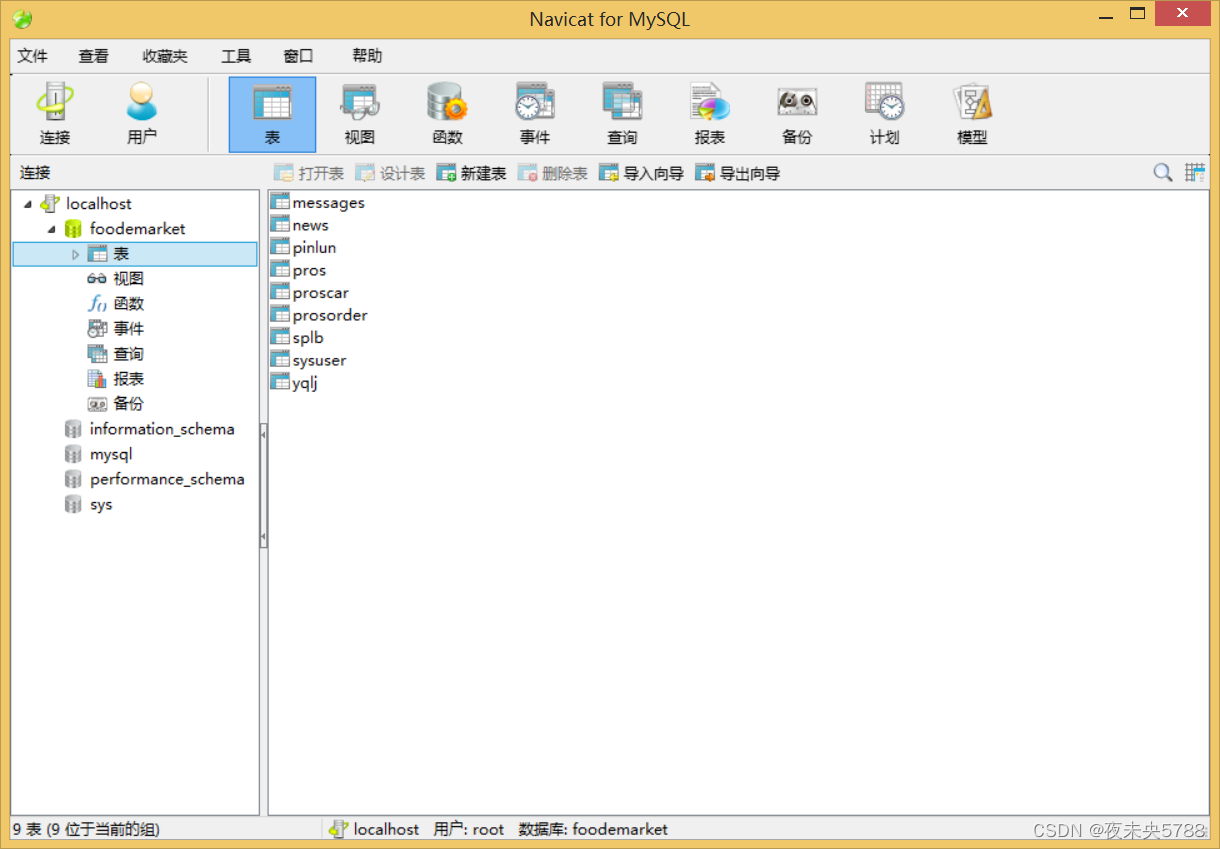Select the sysuser table
This screenshot has width=1220, height=849.
pyautogui.click(x=319, y=360)
